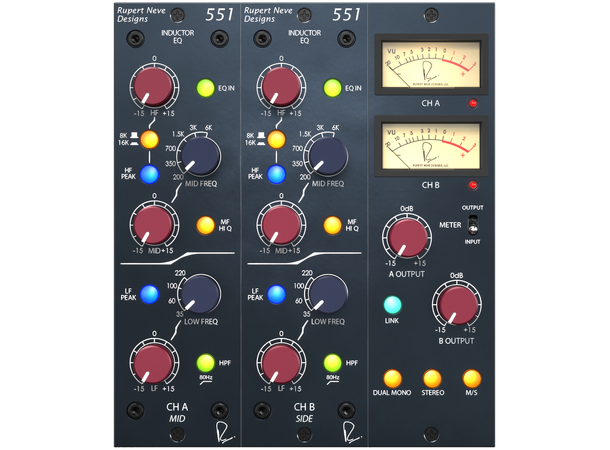Click the A OUTPUT label
This screenshot has width=610, height=450.
[407, 274]
